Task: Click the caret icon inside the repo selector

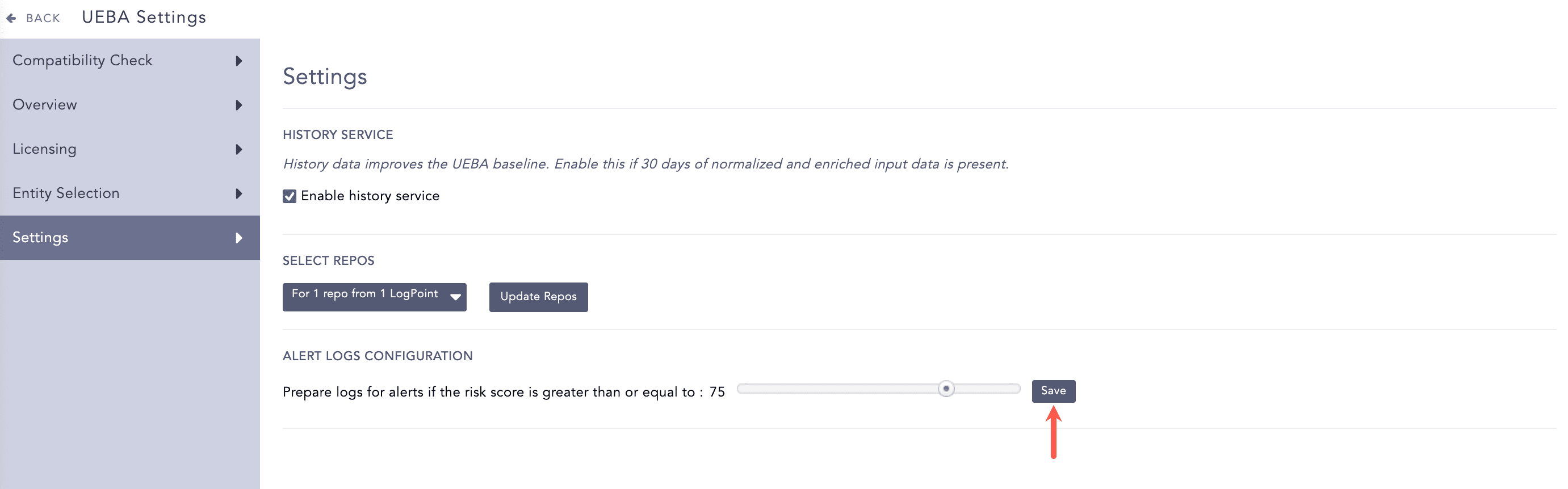Action: pos(454,297)
